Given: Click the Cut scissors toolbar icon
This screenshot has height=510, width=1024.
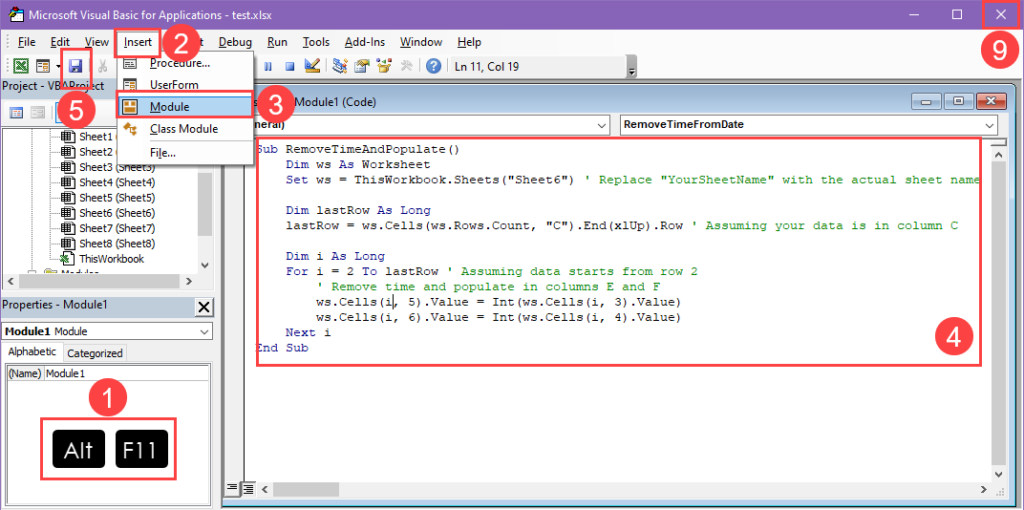Looking at the screenshot, I should (x=103, y=66).
